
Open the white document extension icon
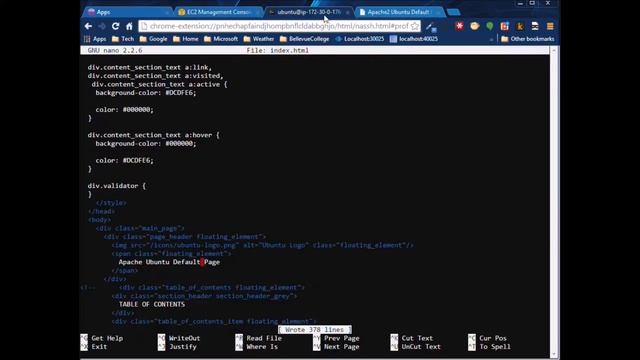(x=535, y=26)
